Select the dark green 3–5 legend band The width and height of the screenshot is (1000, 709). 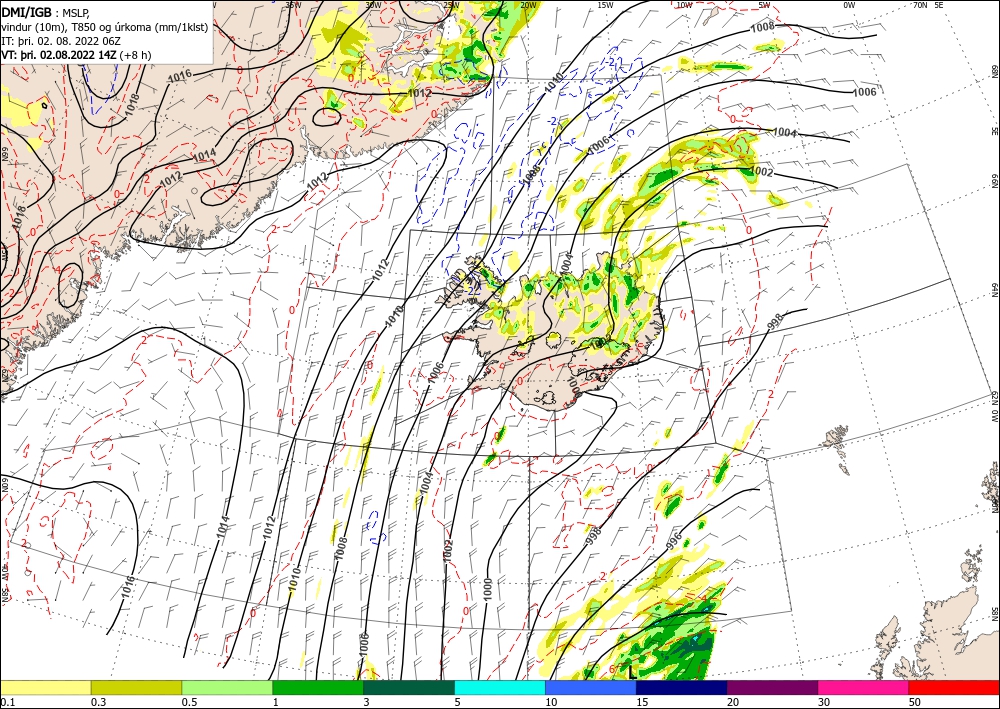(x=409, y=687)
